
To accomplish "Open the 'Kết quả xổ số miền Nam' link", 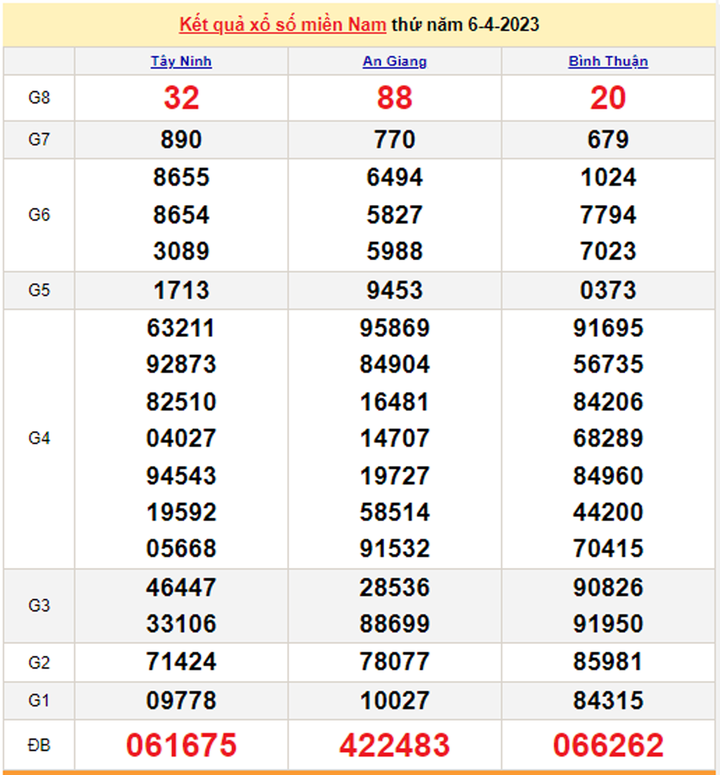I will coord(282,24).
